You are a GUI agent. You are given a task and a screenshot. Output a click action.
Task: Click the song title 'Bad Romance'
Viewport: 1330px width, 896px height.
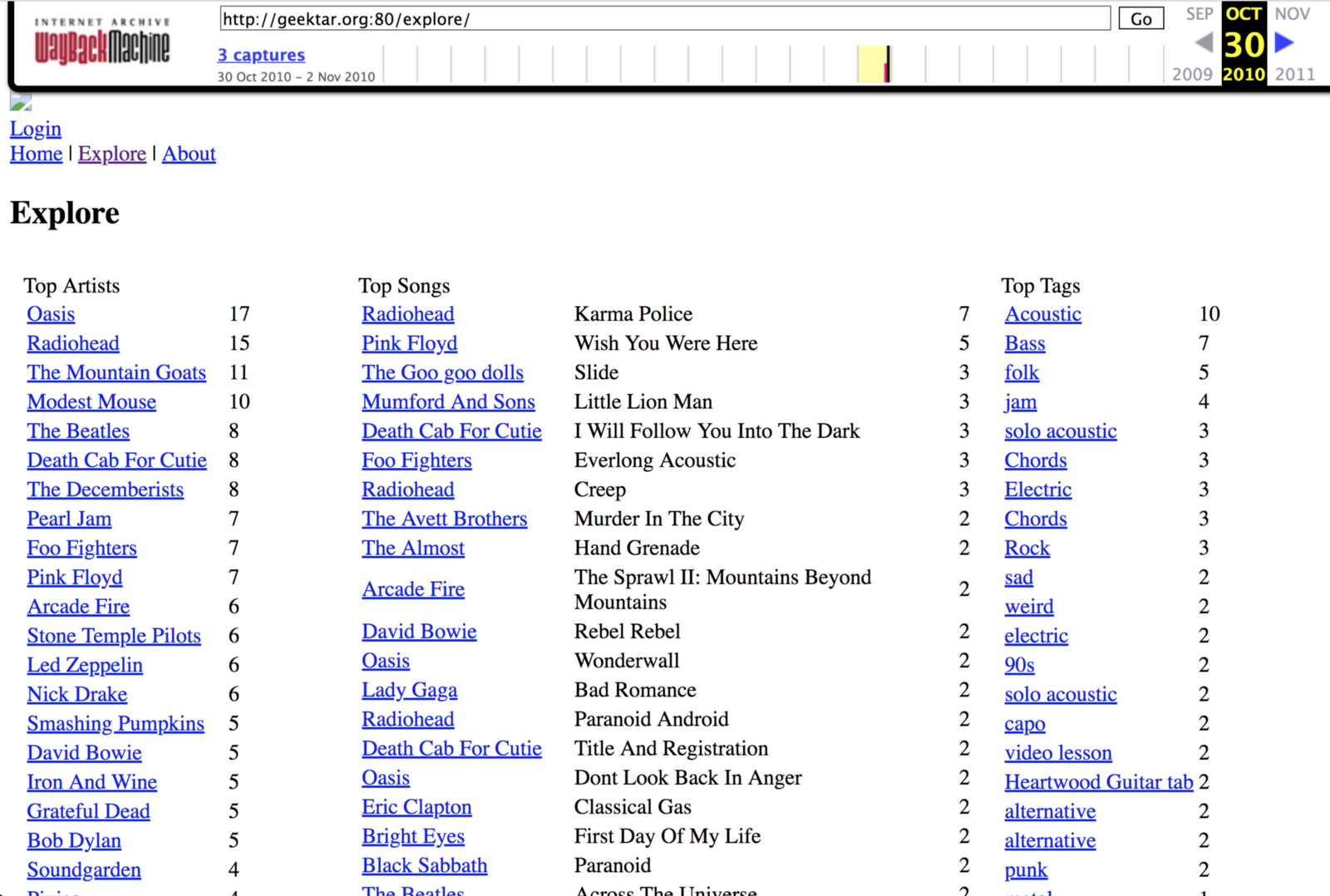(635, 690)
